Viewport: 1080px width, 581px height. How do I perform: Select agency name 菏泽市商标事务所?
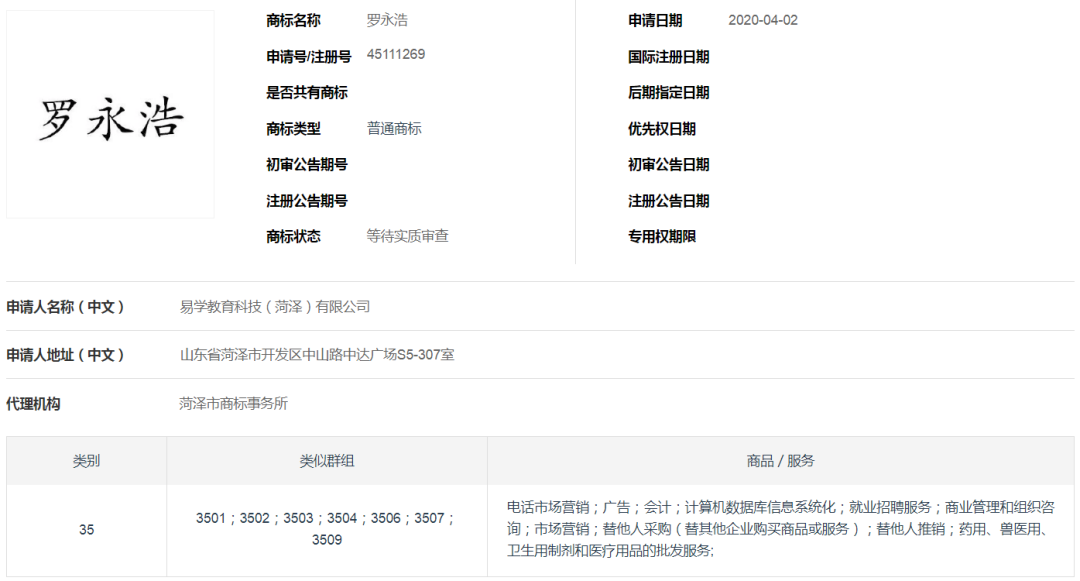233,403
